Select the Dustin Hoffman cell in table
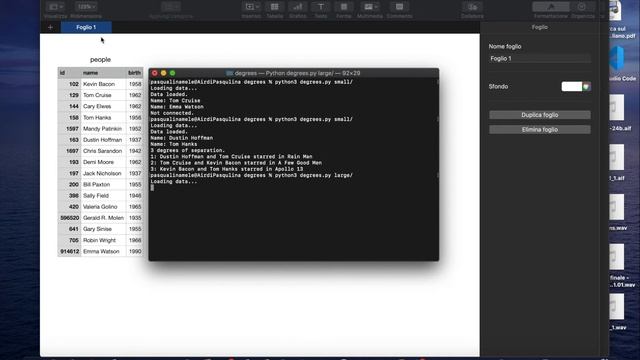 [x=103, y=140]
